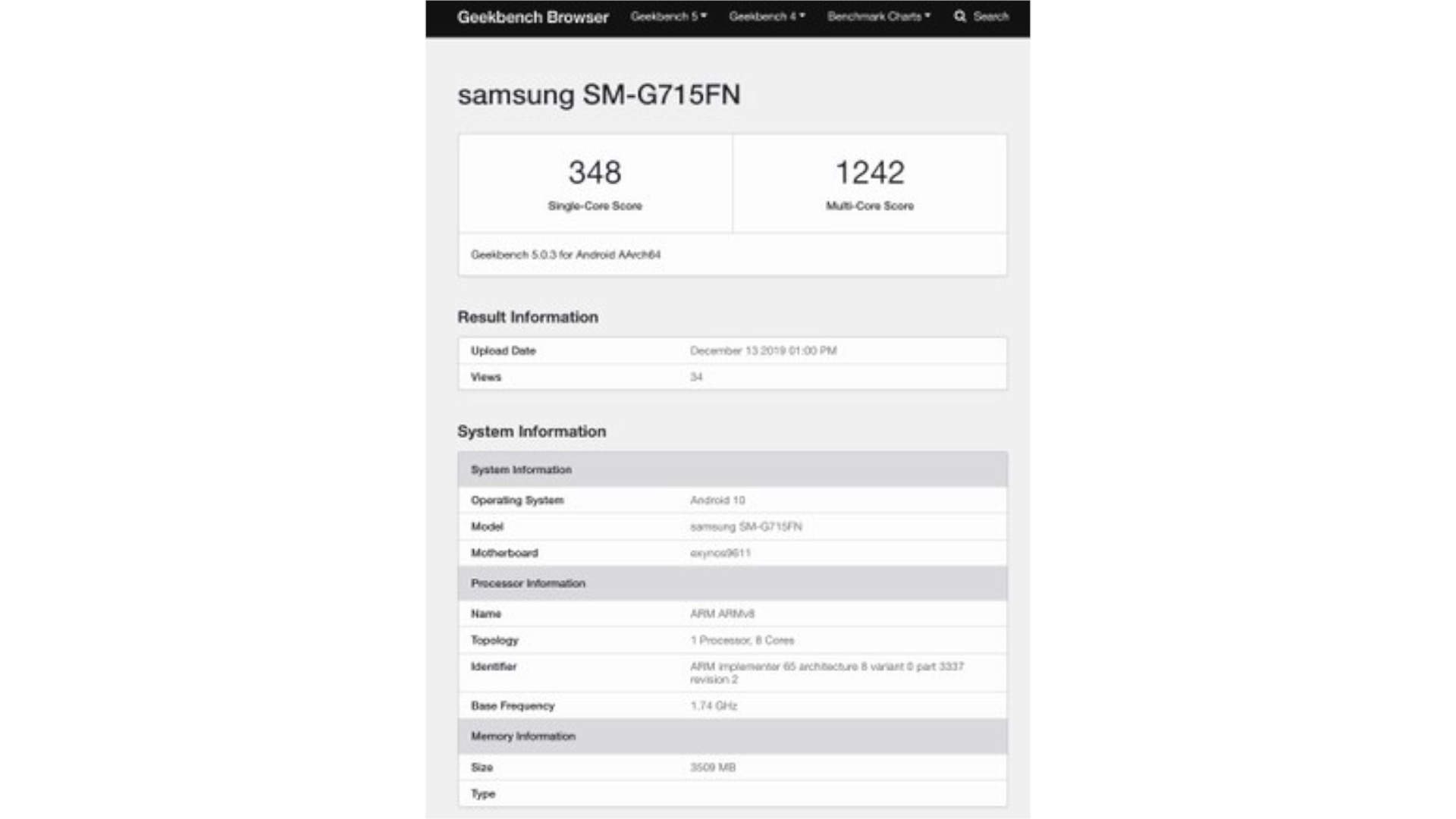Click the 348 single-core score value

[x=595, y=172]
